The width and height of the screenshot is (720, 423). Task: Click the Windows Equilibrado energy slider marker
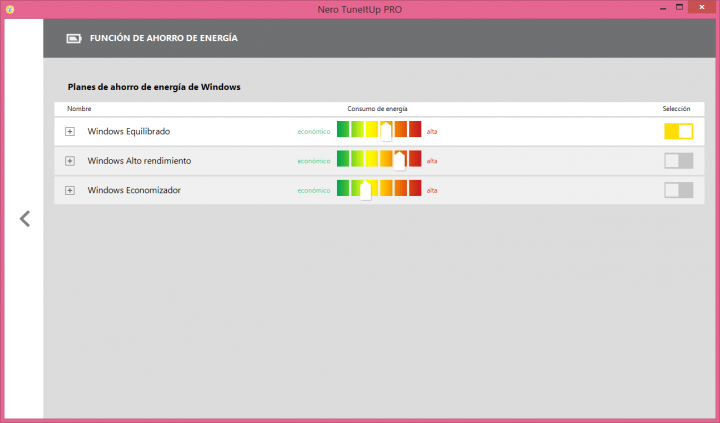[386, 132]
